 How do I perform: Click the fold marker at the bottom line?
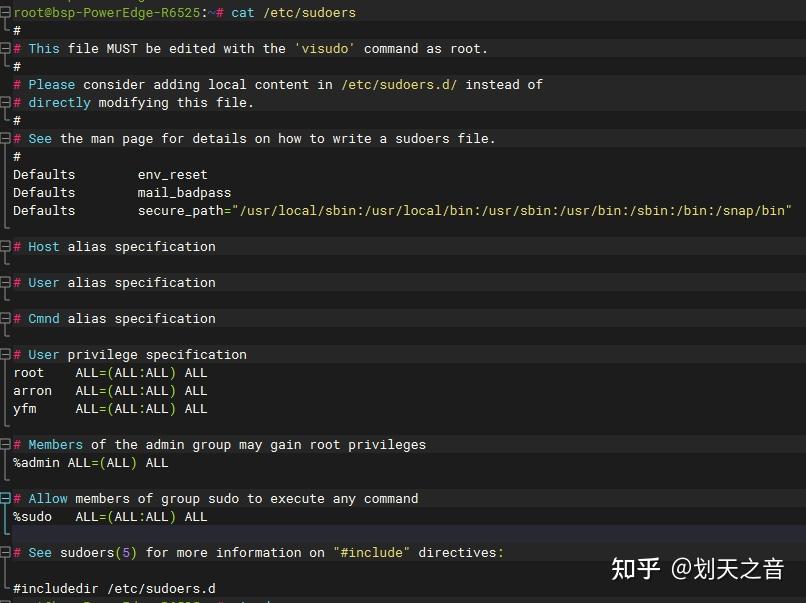5,600
